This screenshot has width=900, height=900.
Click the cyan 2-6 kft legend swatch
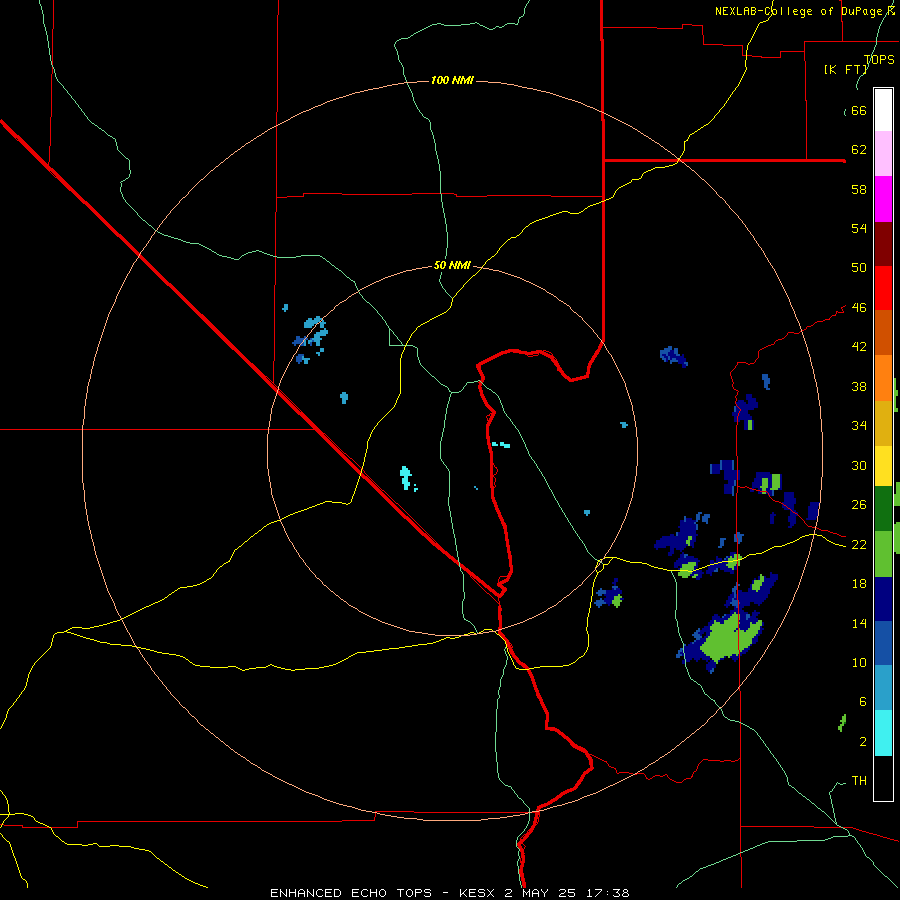tap(883, 733)
